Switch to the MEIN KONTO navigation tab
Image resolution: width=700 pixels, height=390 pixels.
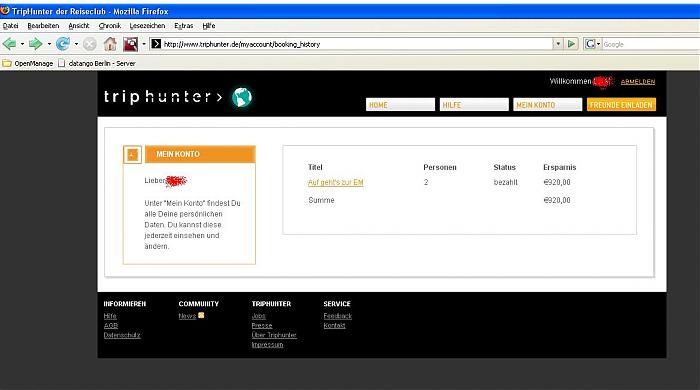[x=547, y=105]
